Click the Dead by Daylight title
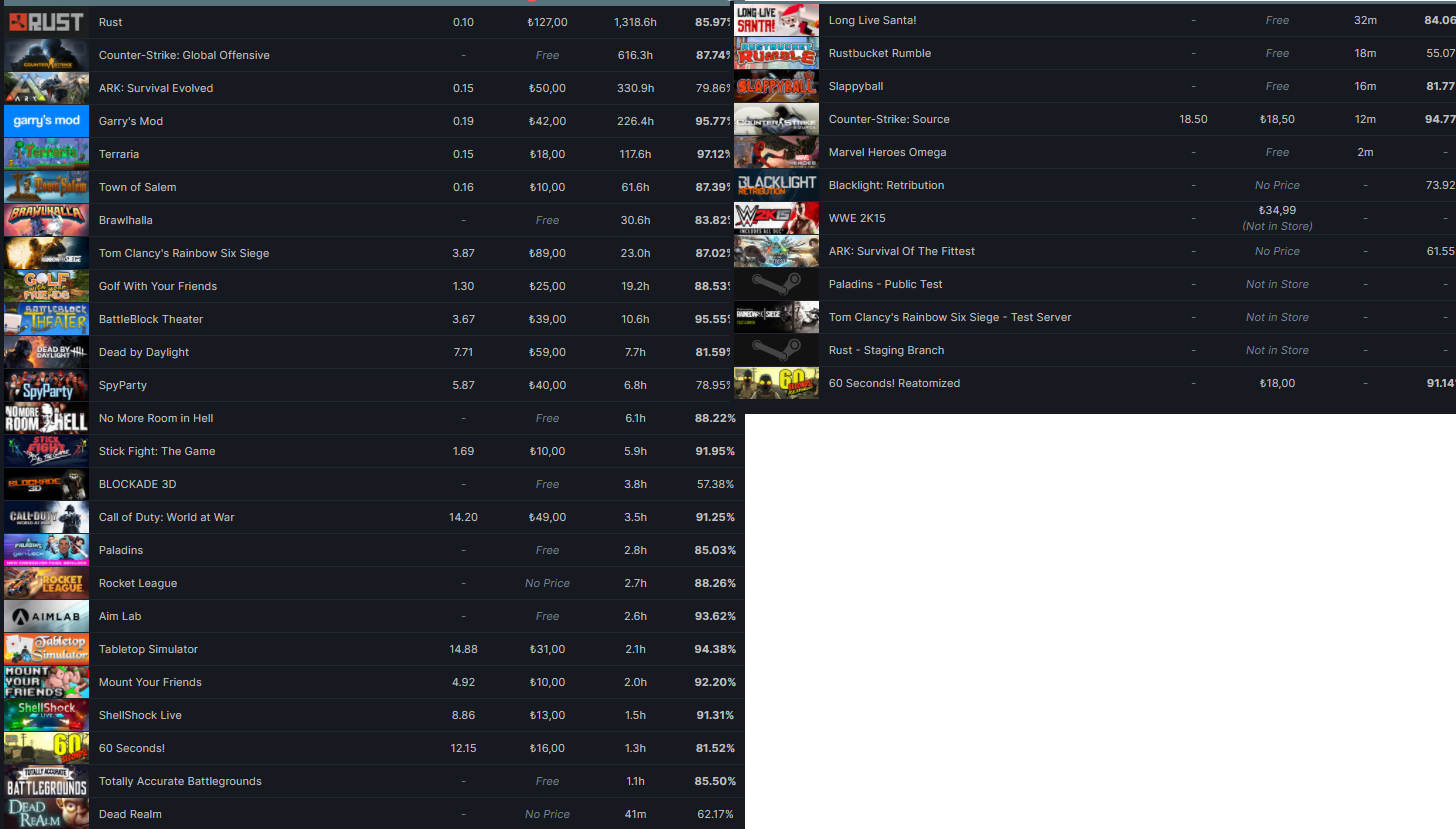1456x829 pixels. tap(143, 352)
